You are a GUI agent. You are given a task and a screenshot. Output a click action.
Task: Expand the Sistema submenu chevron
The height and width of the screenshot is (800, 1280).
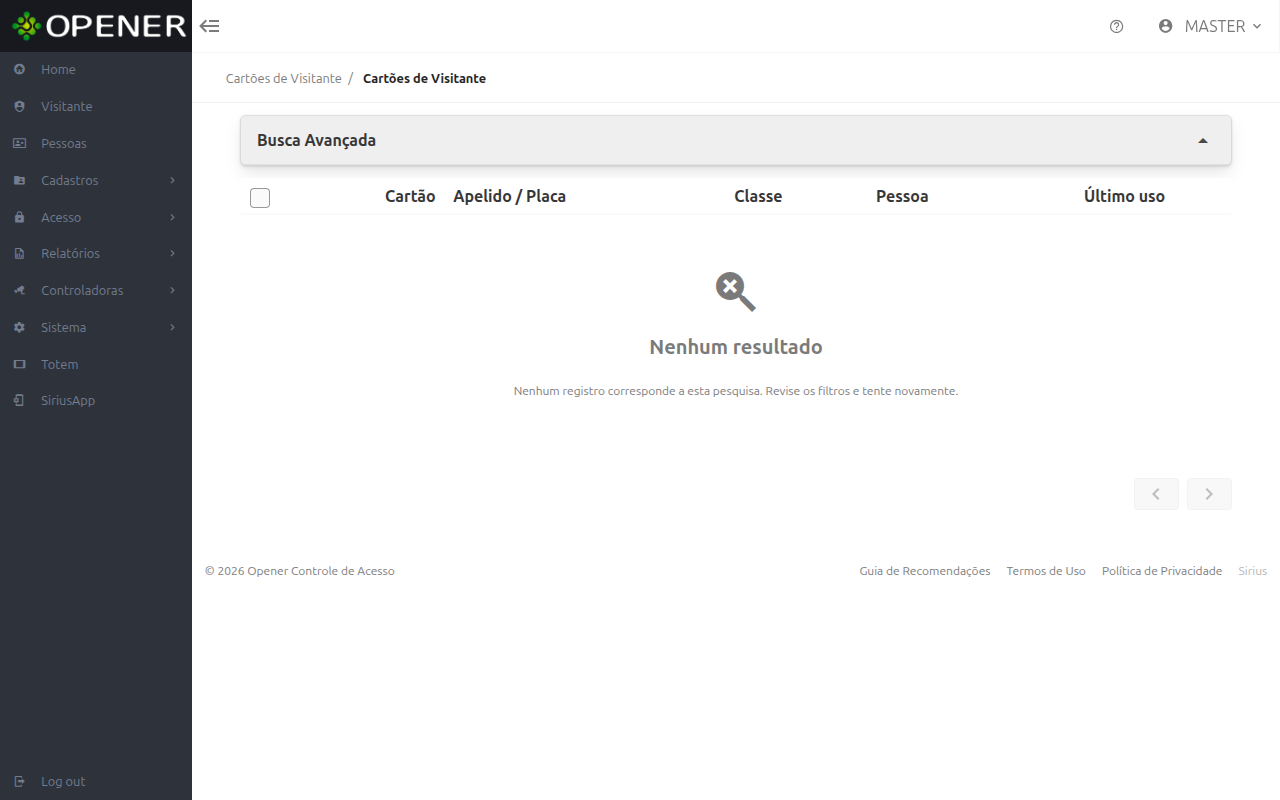point(173,327)
